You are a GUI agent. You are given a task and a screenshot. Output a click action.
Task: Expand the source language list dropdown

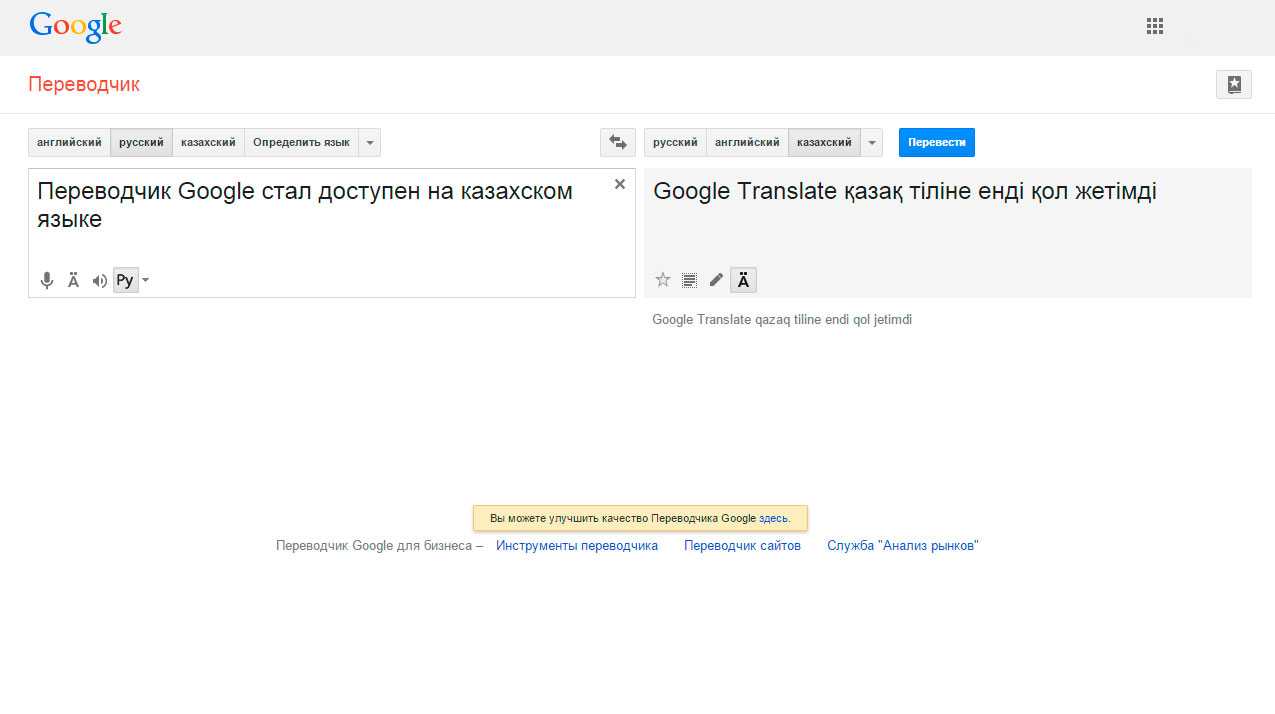(369, 143)
